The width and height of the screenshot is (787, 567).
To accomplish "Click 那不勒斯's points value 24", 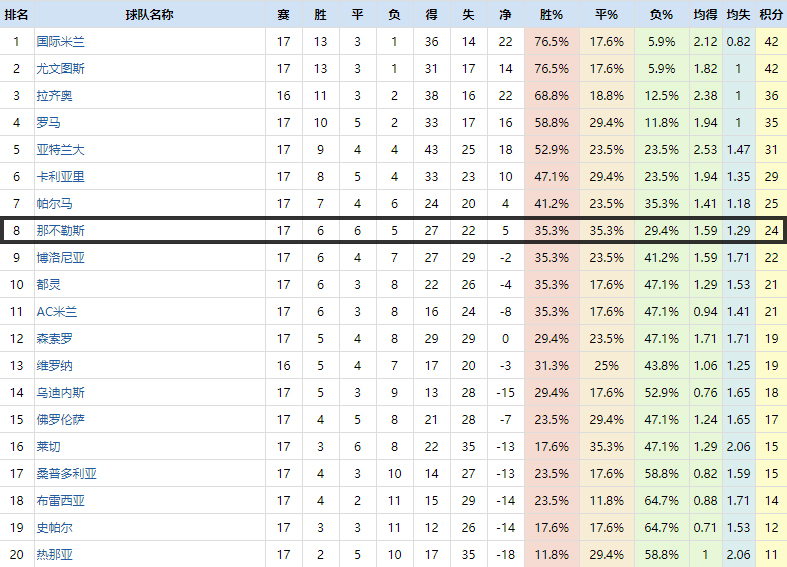I will (771, 230).
